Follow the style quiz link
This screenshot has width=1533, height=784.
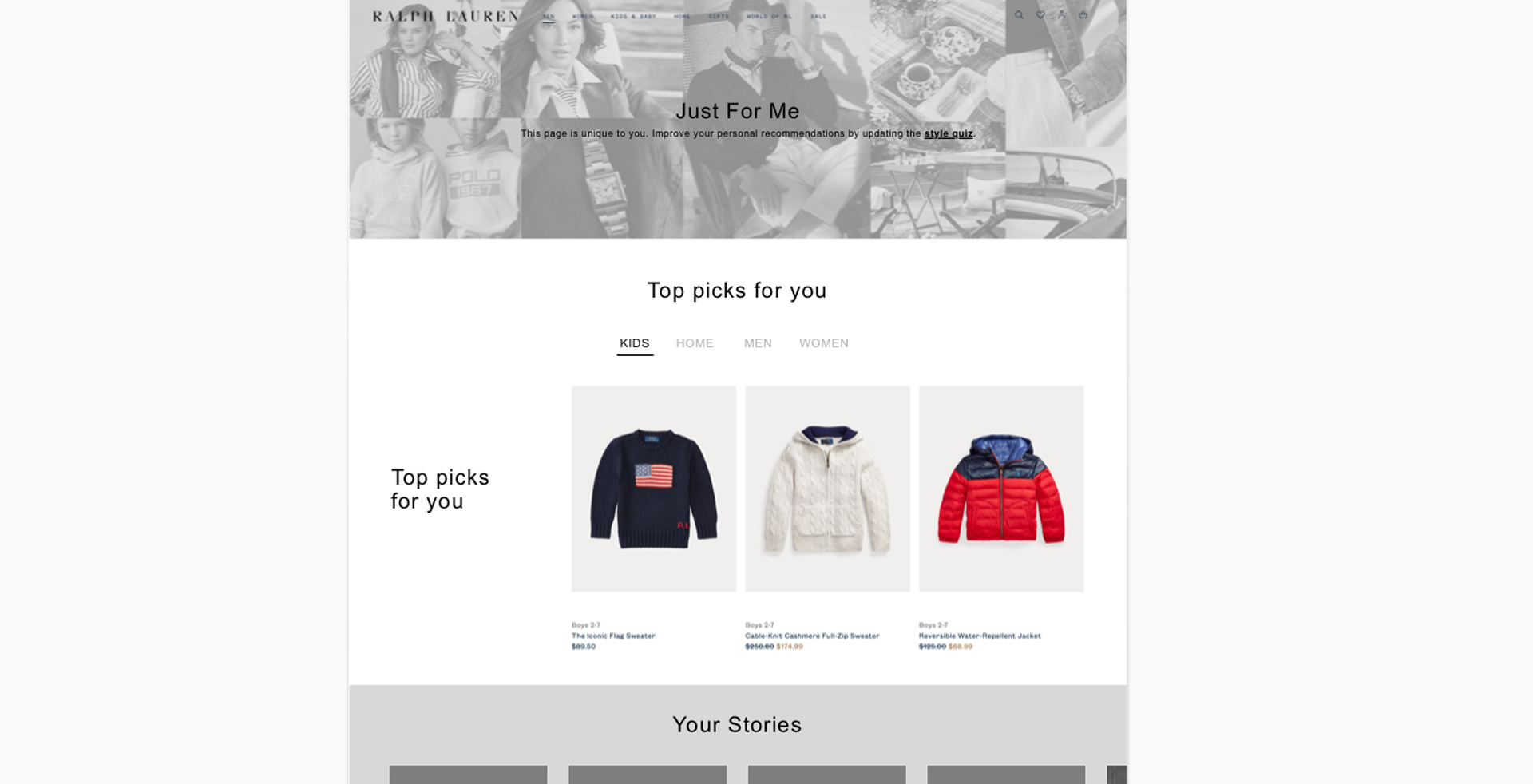point(949,133)
